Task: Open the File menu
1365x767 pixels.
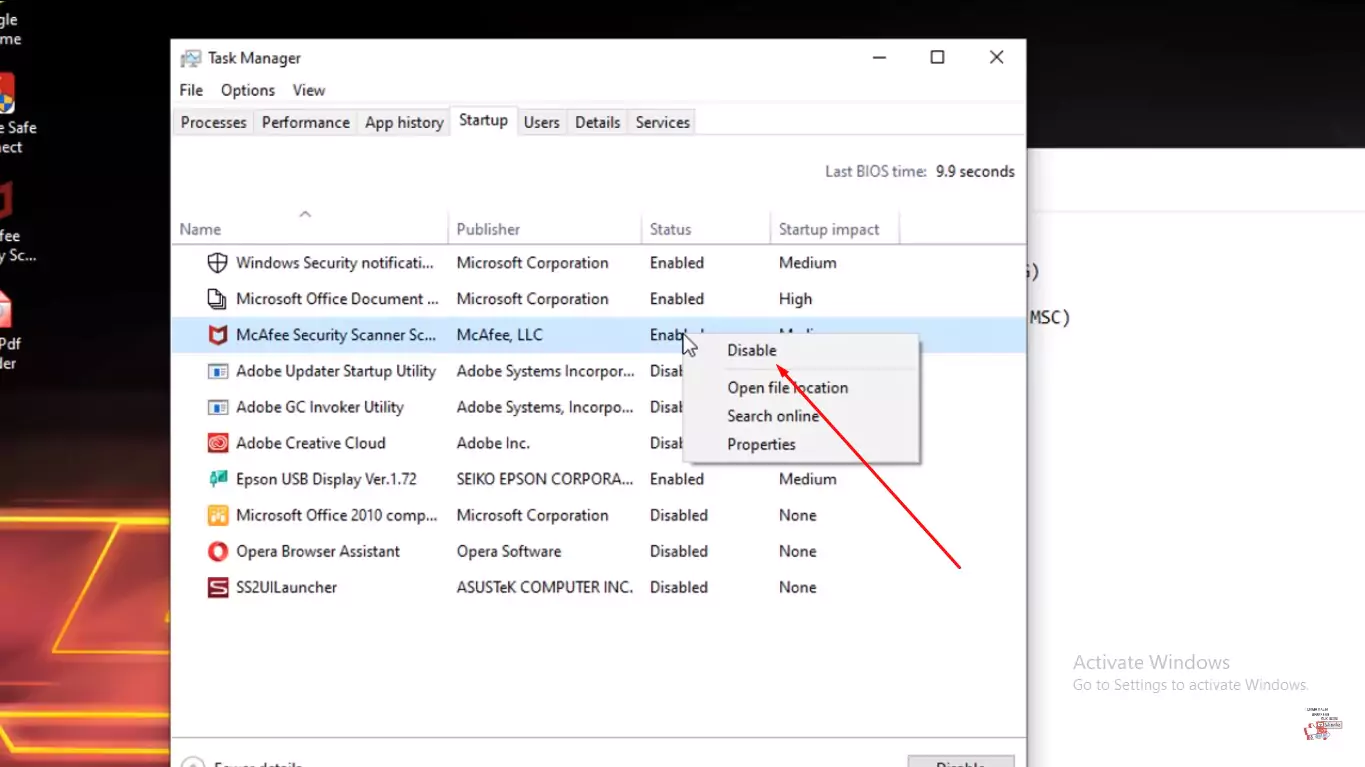Action: coord(191,90)
